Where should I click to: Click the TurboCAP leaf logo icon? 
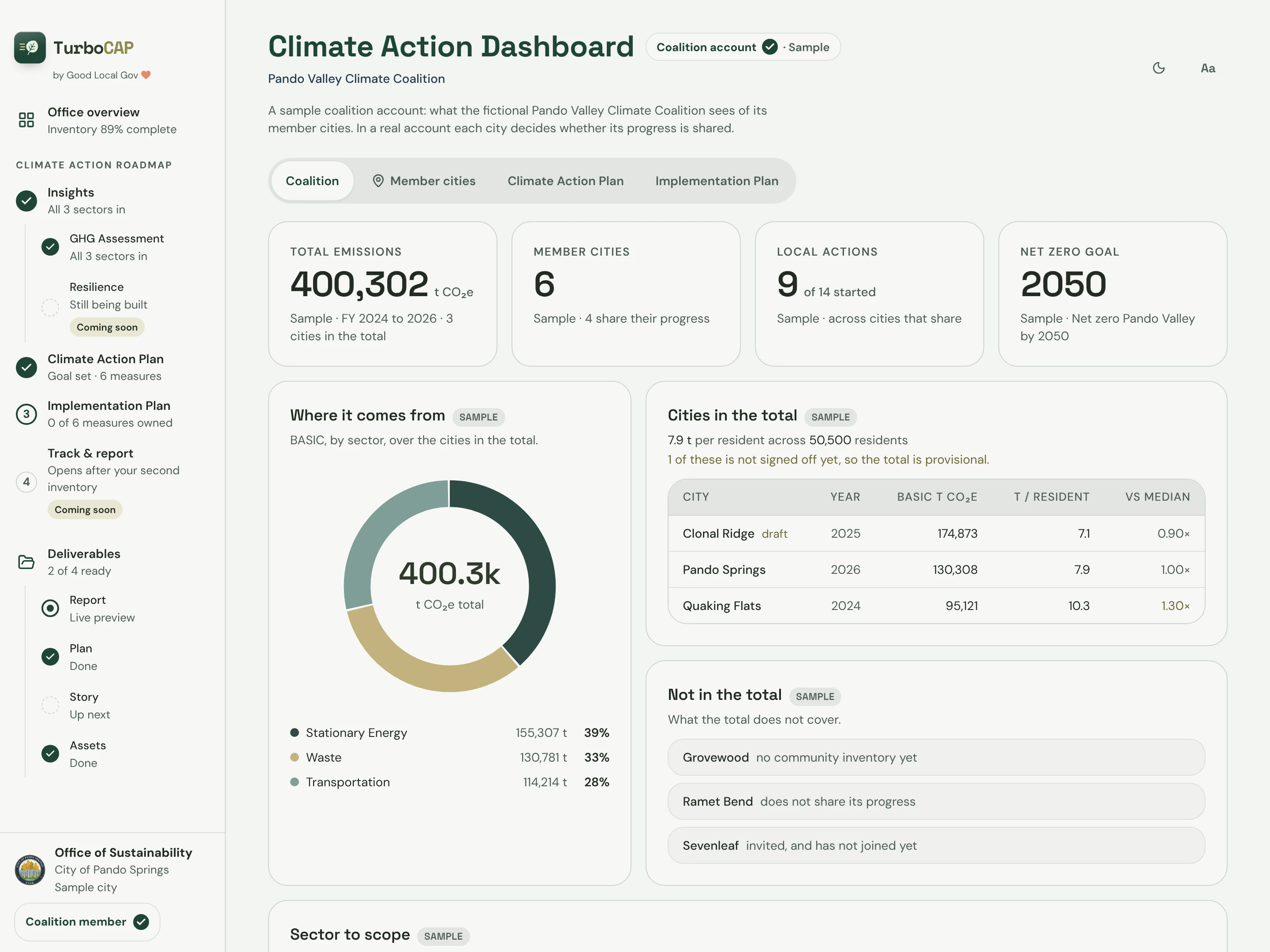30,48
